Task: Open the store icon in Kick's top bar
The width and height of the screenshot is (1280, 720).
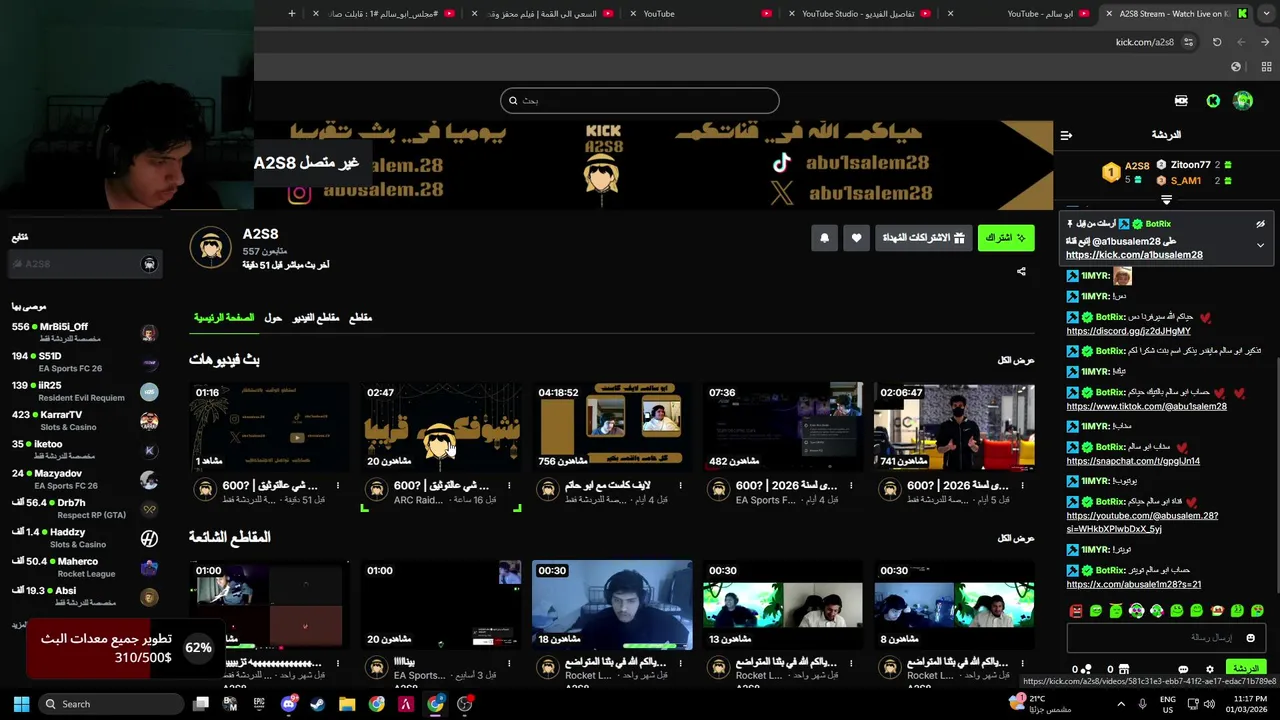Action: pyautogui.click(x=1181, y=100)
